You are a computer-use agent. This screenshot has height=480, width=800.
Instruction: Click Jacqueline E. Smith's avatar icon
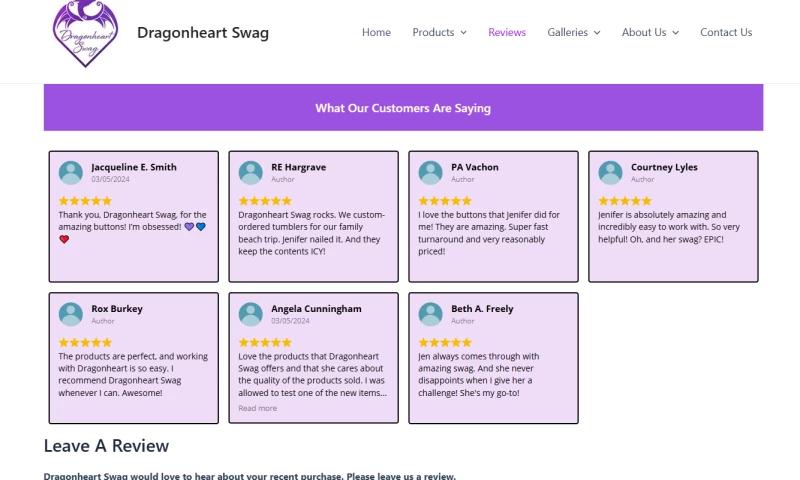click(71, 173)
